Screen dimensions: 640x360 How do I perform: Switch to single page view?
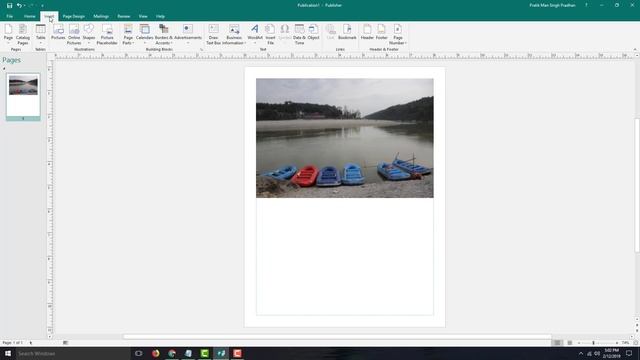pyautogui.click(x=557, y=343)
